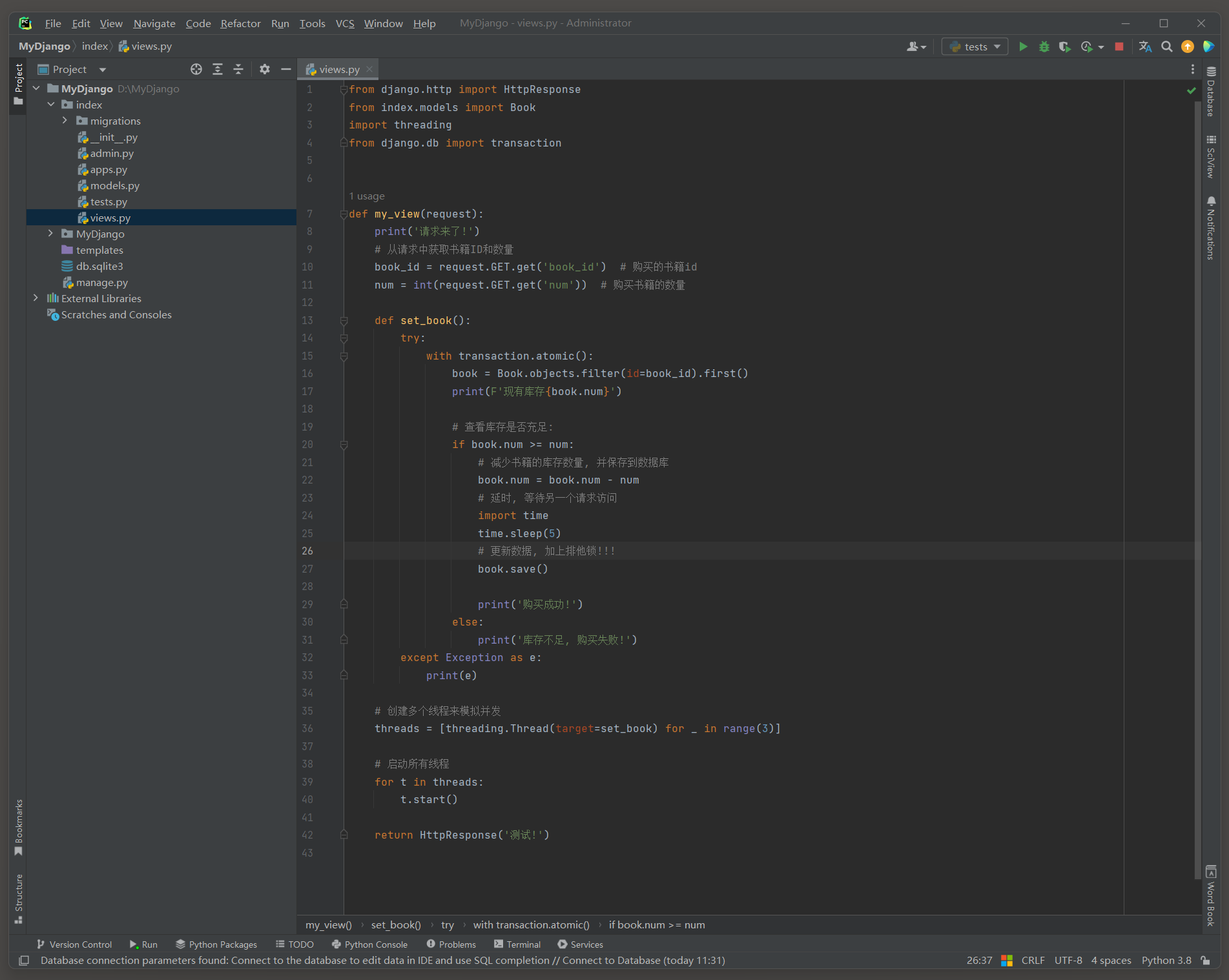The height and width of the screenshot is (980, 1229).
Task: Select manage.py in project tree
Action: click(101, 282)
